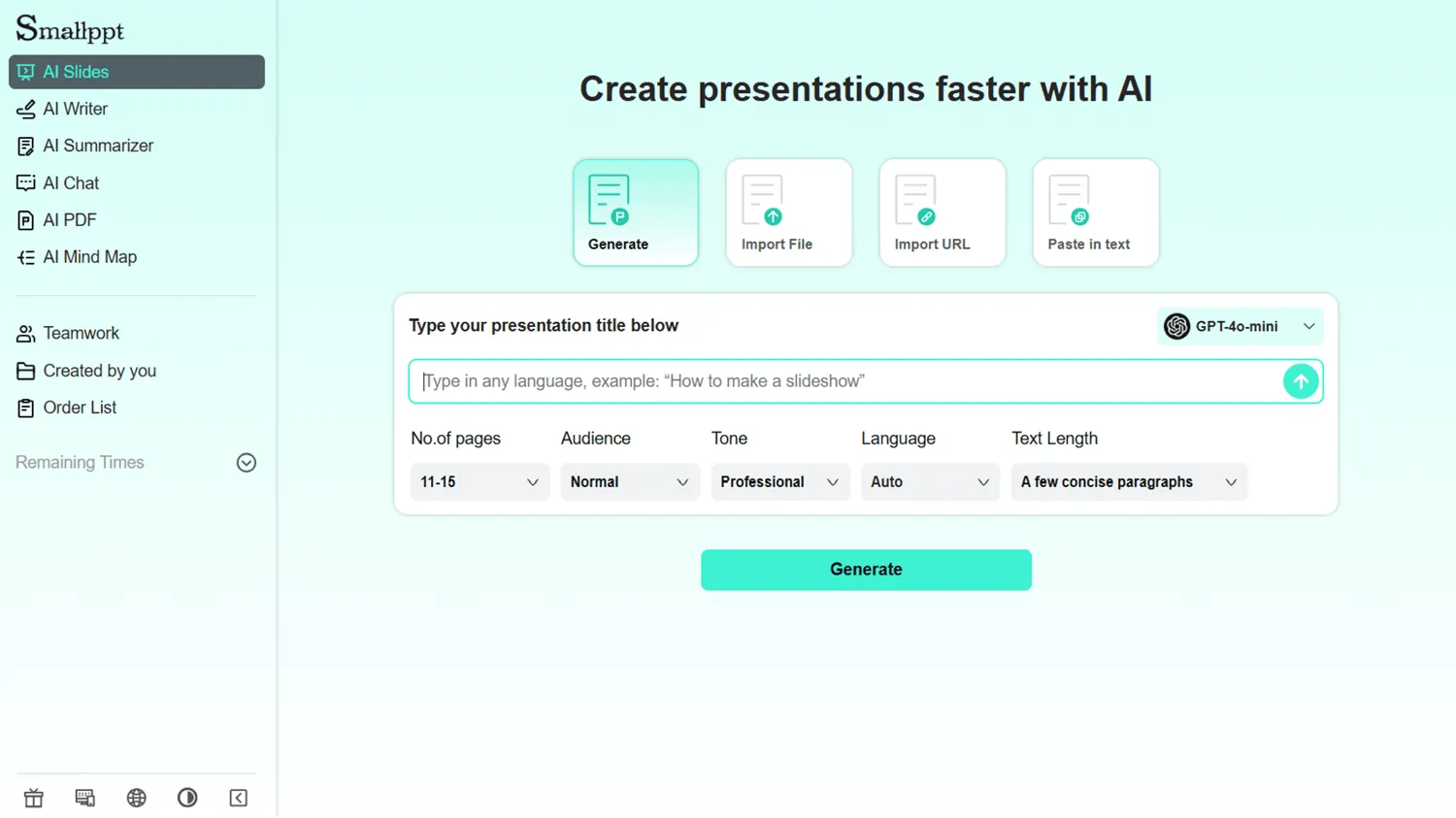Open the gift rewards icon at bottom

(33, 798)
